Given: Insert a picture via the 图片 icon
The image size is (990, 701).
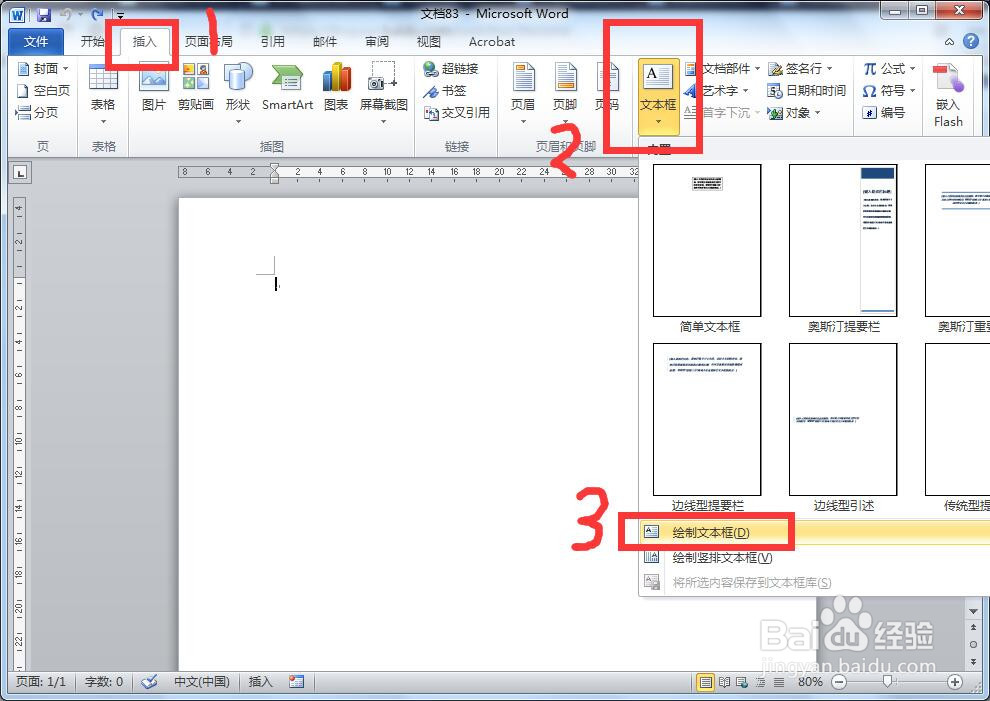Looking at the screenshot, I should click(x=153, y=89).
